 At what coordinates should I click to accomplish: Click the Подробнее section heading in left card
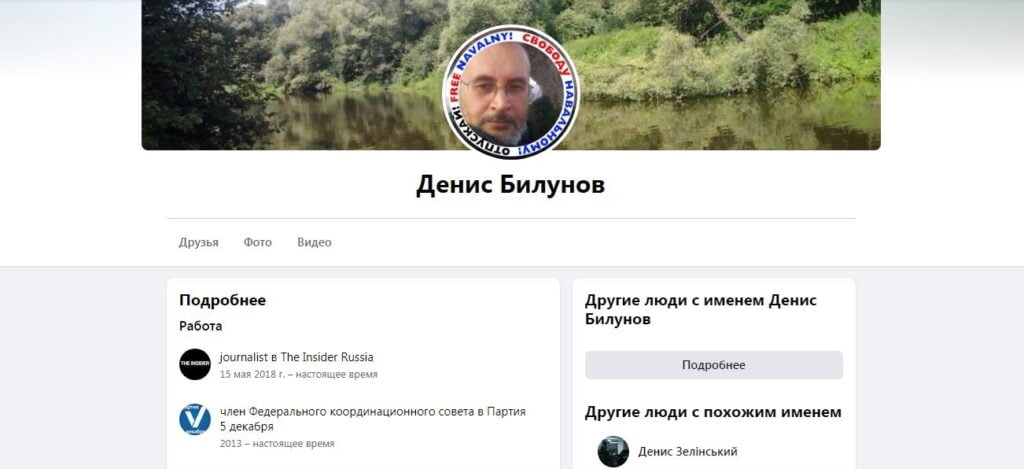[x=223, y=300]
